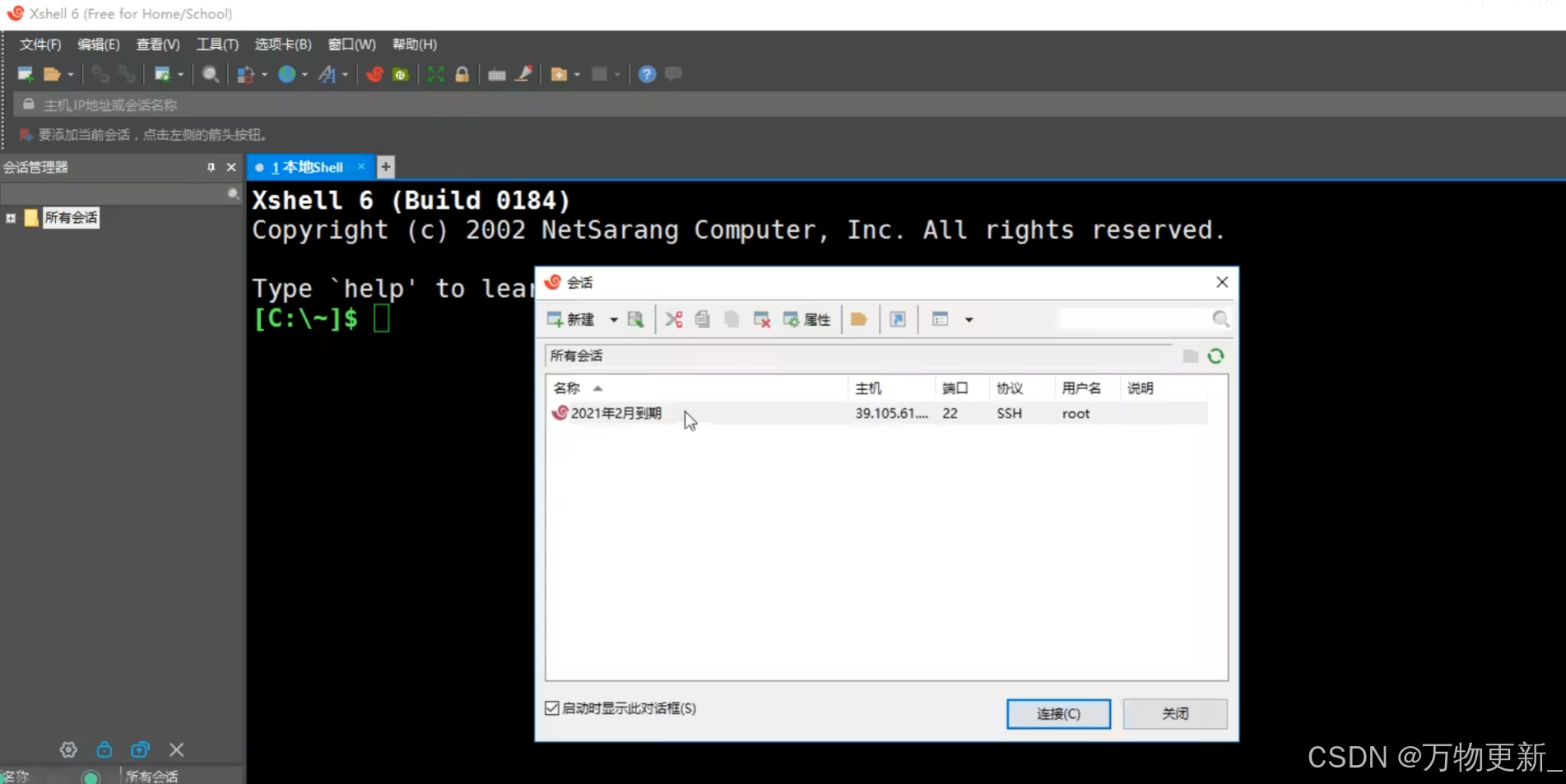The height and width of the screenshot is (784, 1566).
Task: Click the scissors Cut icon in dialog
Action: [x=674, y=319]
